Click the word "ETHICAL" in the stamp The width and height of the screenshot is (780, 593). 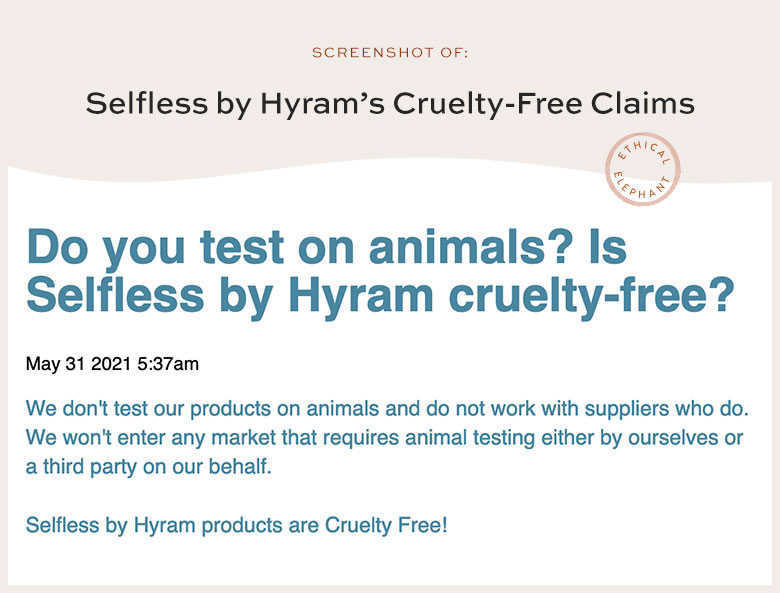coord(644,152)
